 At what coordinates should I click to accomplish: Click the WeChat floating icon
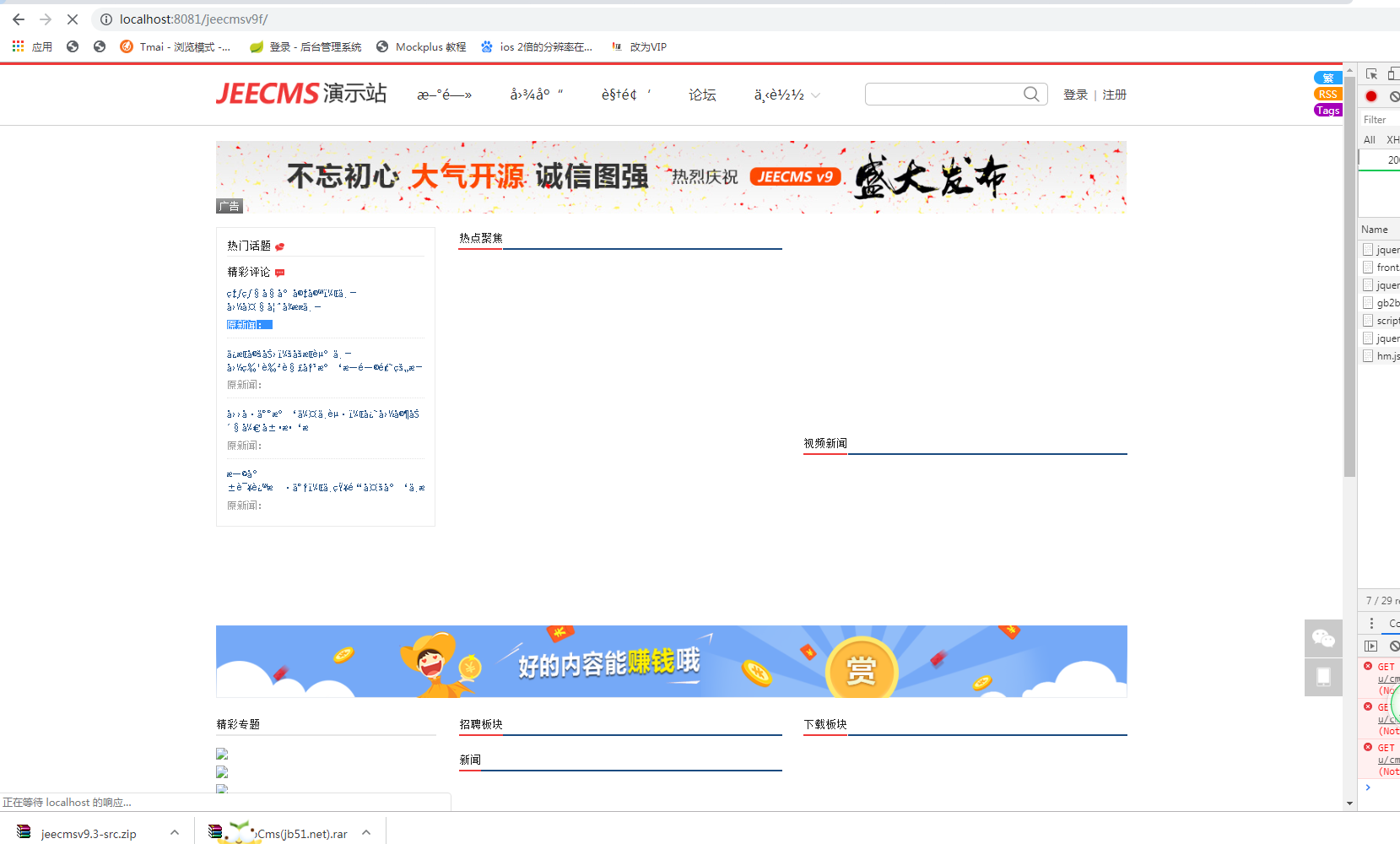(1323, 638)
